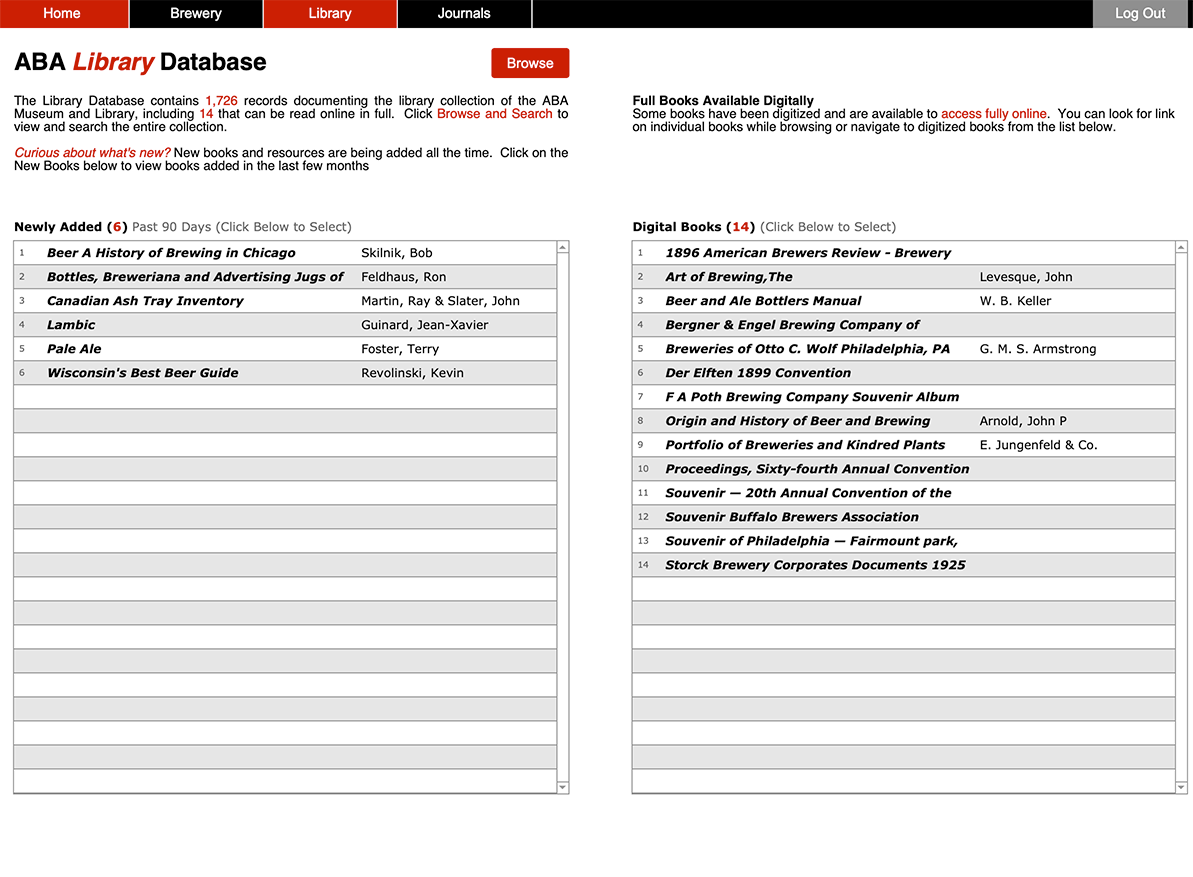Click the '1,726' records count link
The image size is (1193, 877).
click(x=222, y=100)
